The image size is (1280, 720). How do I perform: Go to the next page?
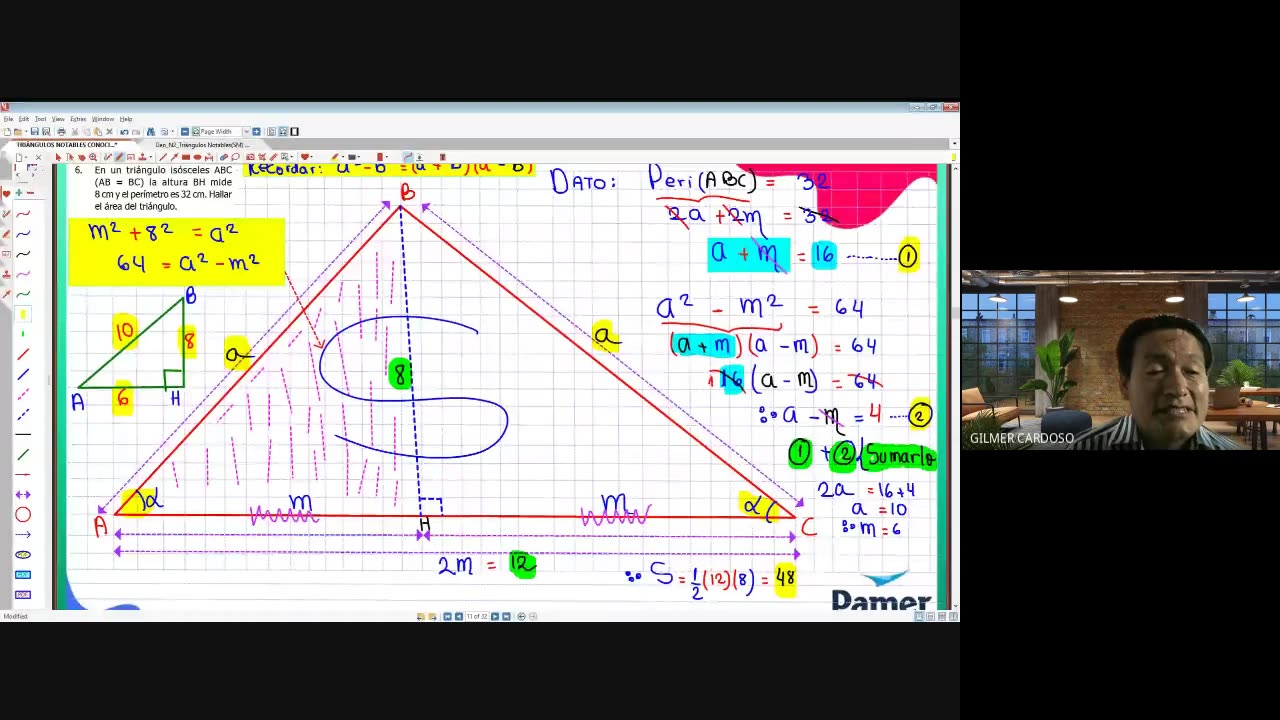(495, 616)
